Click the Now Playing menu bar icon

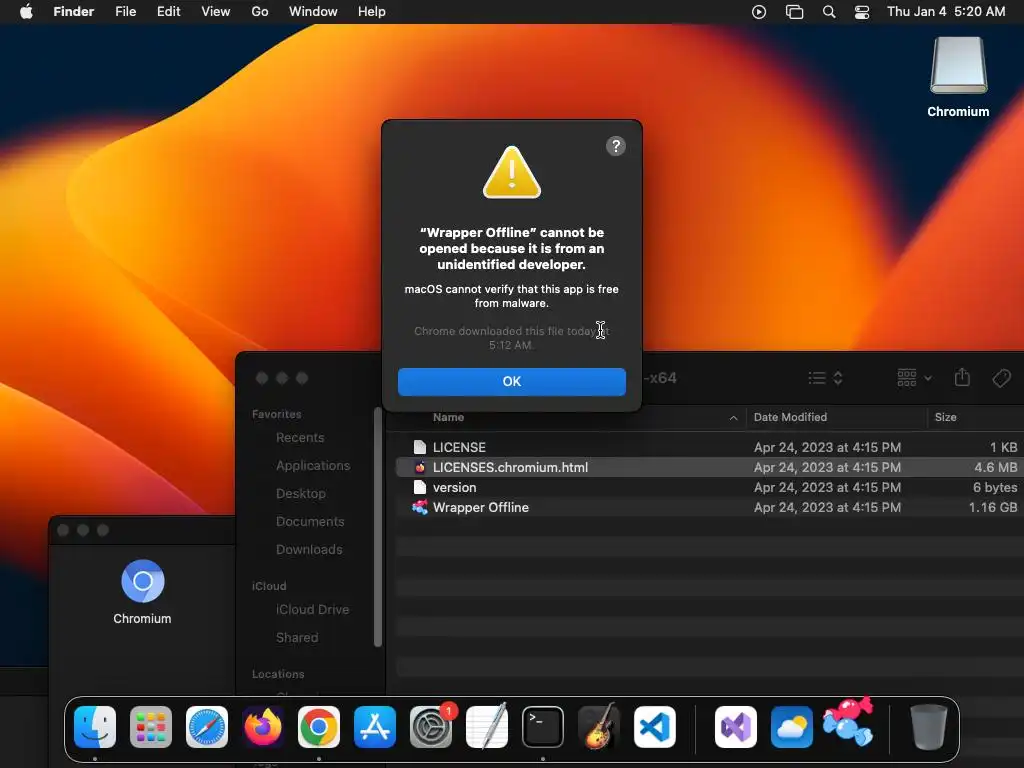759,12
